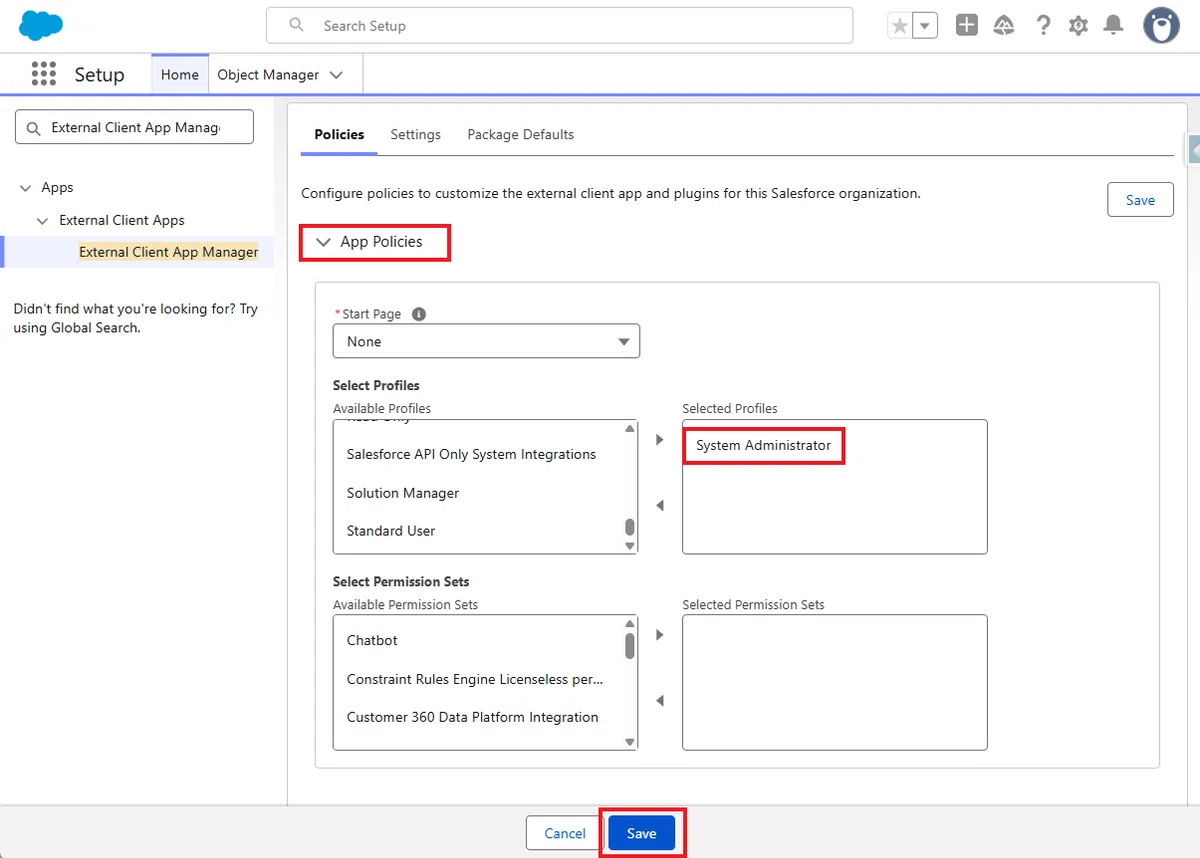The image size is (1200, 858).
Task: Click the Start Page info icon
Action: [x=419, y=314]
